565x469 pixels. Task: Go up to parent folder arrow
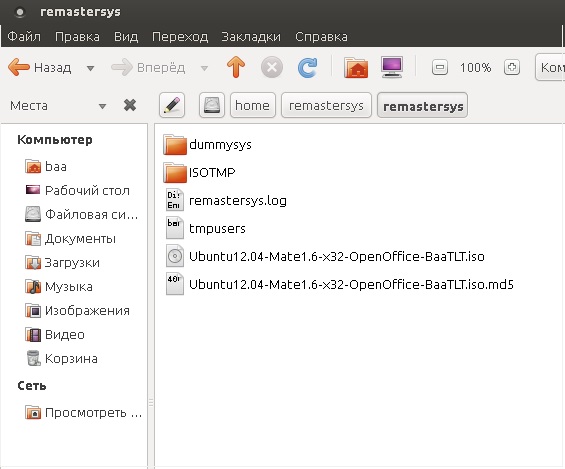236,67
